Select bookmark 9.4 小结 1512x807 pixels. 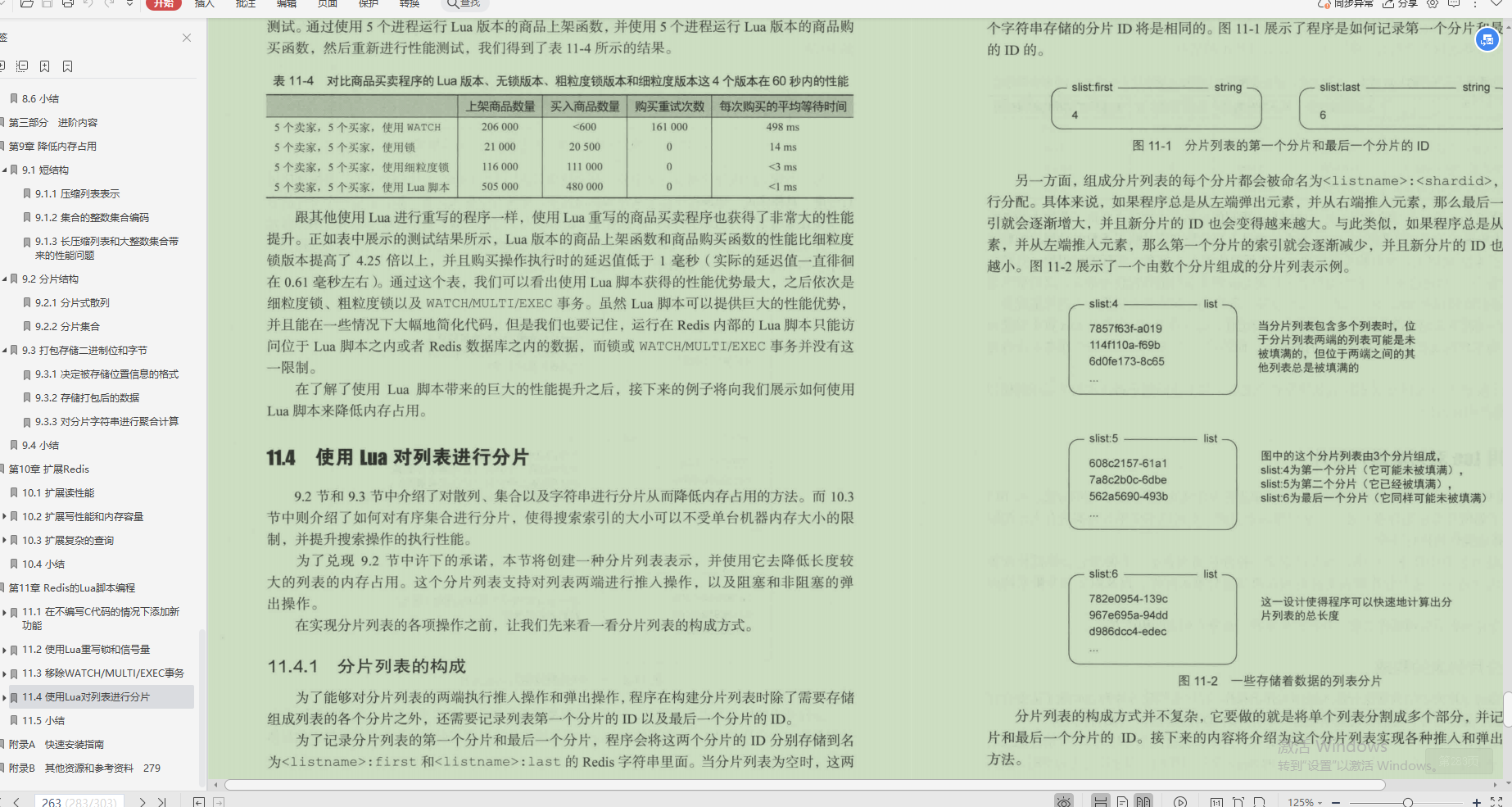pyautogui.click(x=40, y=446)
